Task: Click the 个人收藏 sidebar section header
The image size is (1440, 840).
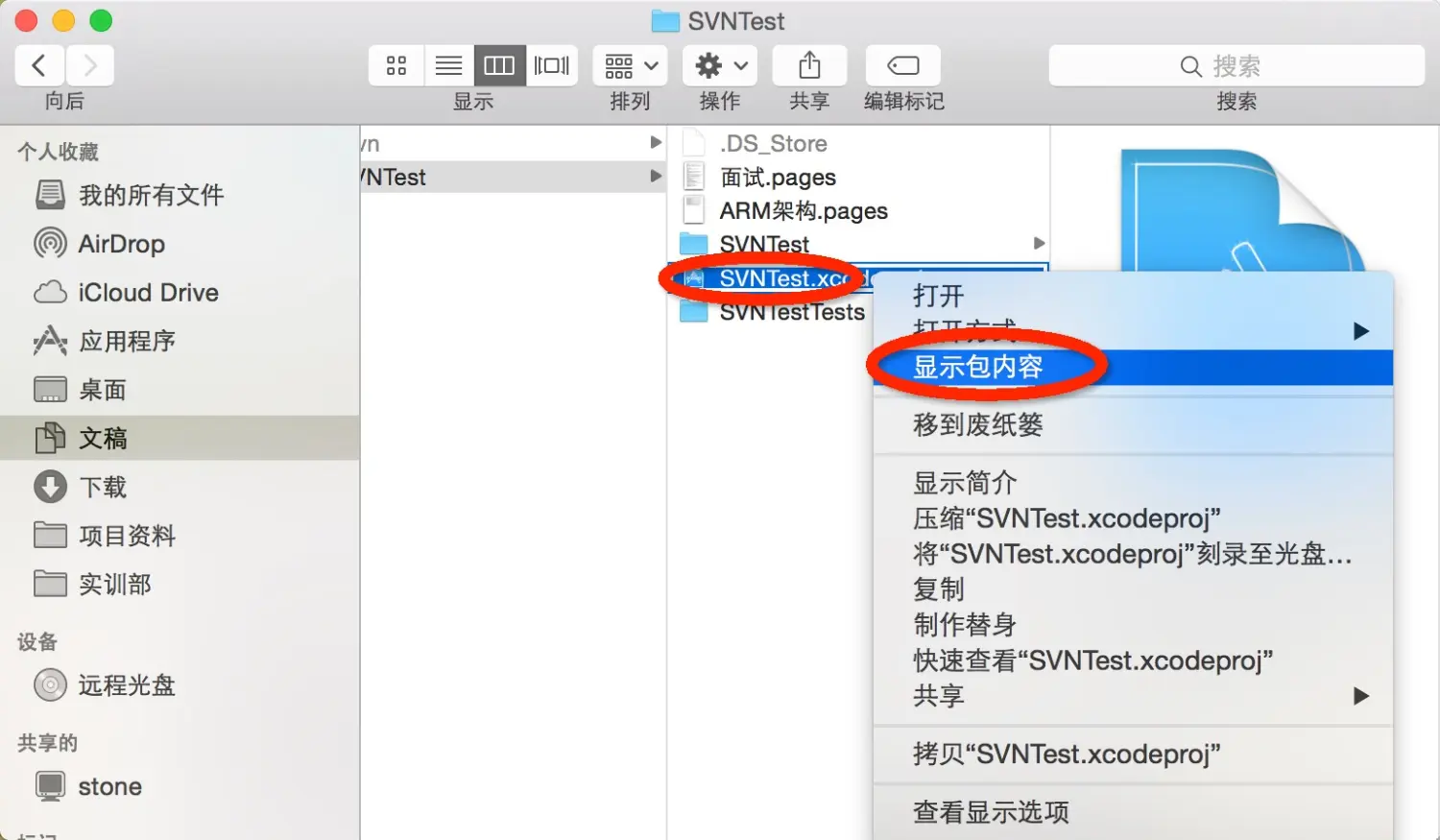Action: (x=59, y=152)
